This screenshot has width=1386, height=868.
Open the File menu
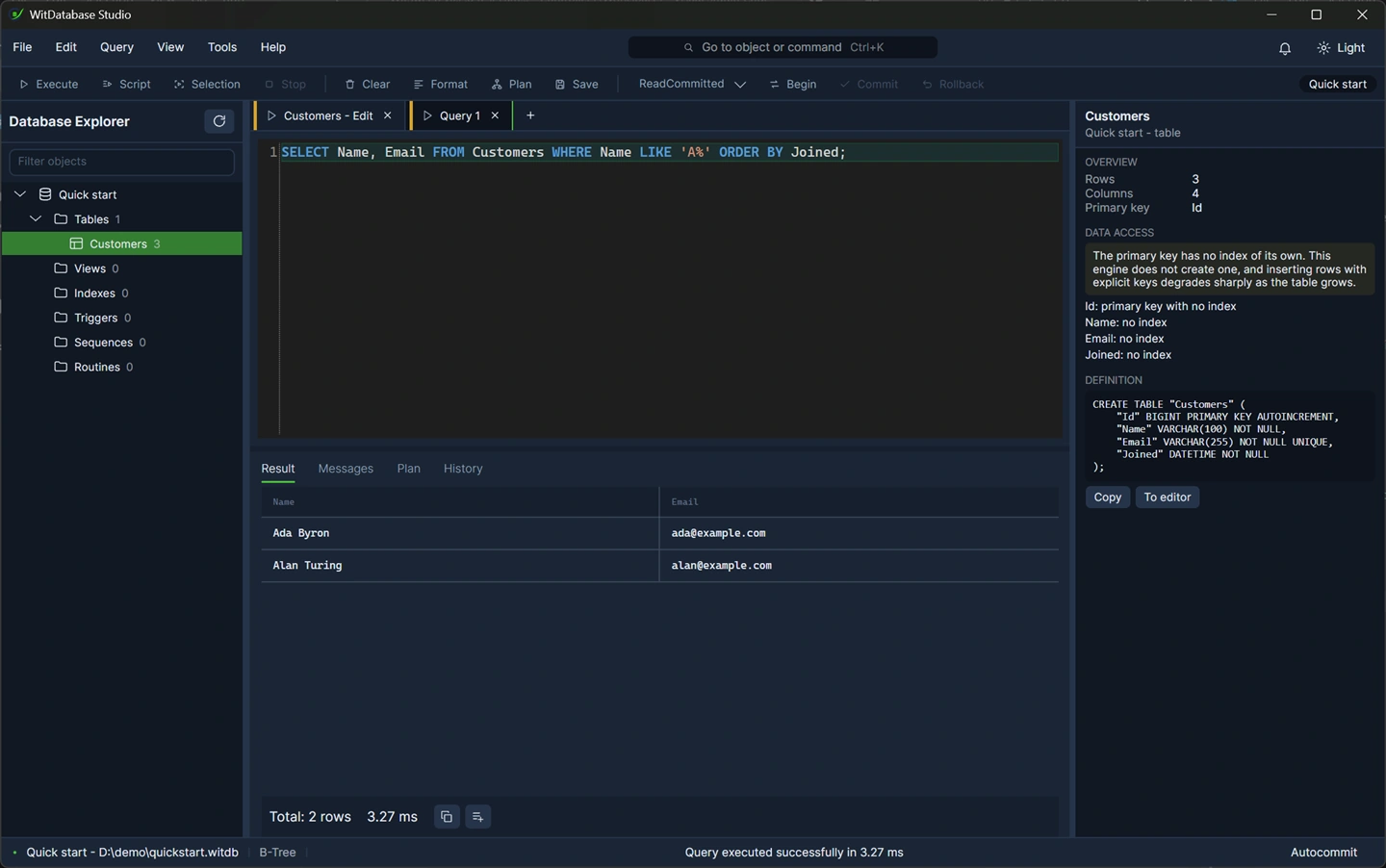pos(22,47)
